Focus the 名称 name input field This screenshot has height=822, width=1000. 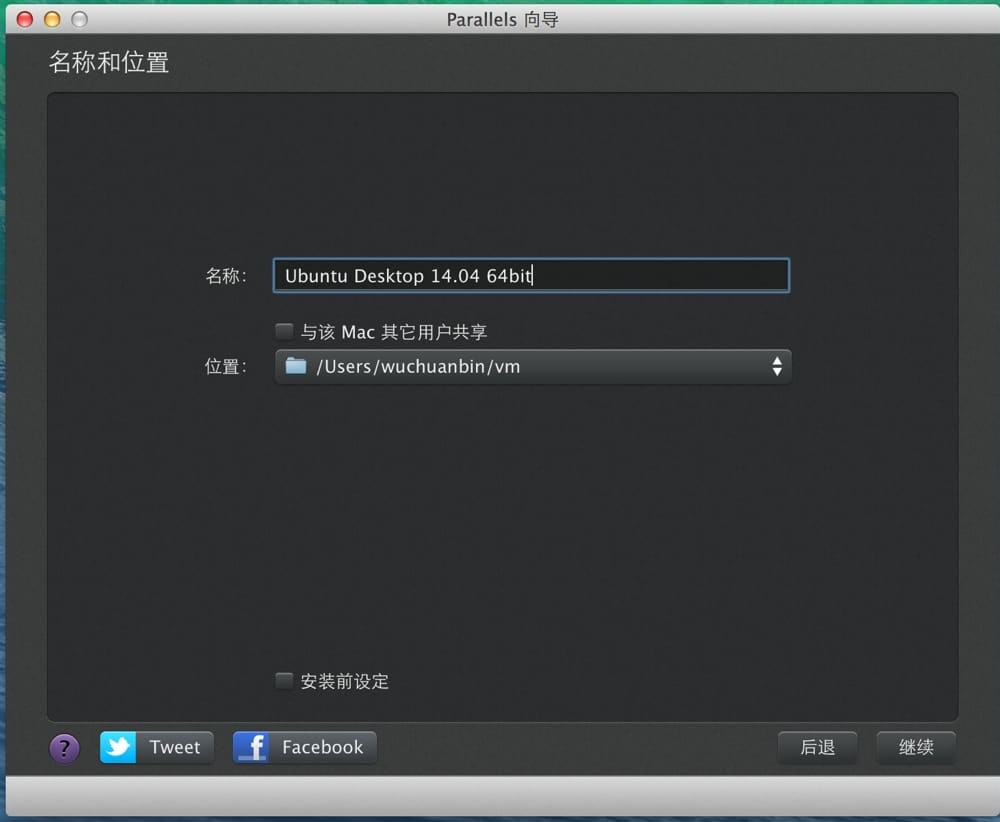531,275
